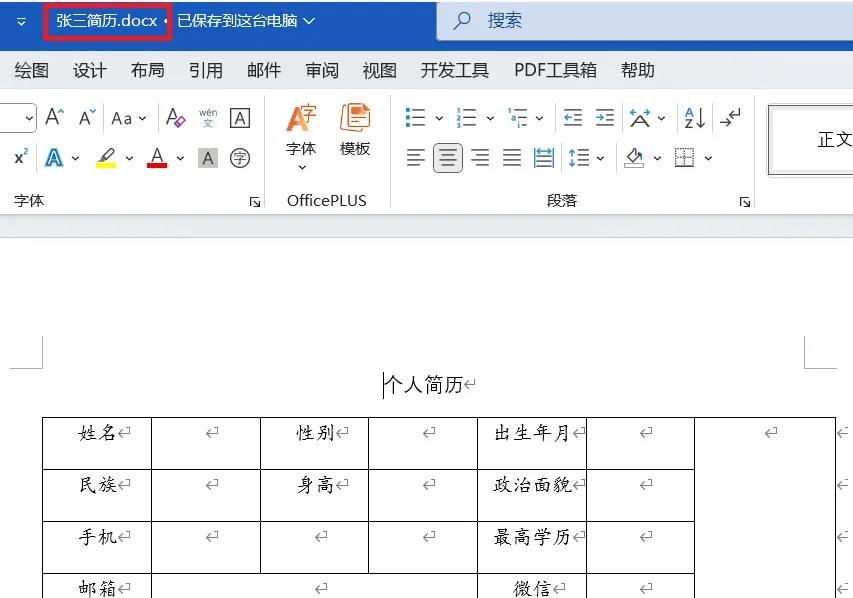The height and width of the screenshot is (598, 853).
Task: Switch to the 设计 tab
Action: point(90,70)
